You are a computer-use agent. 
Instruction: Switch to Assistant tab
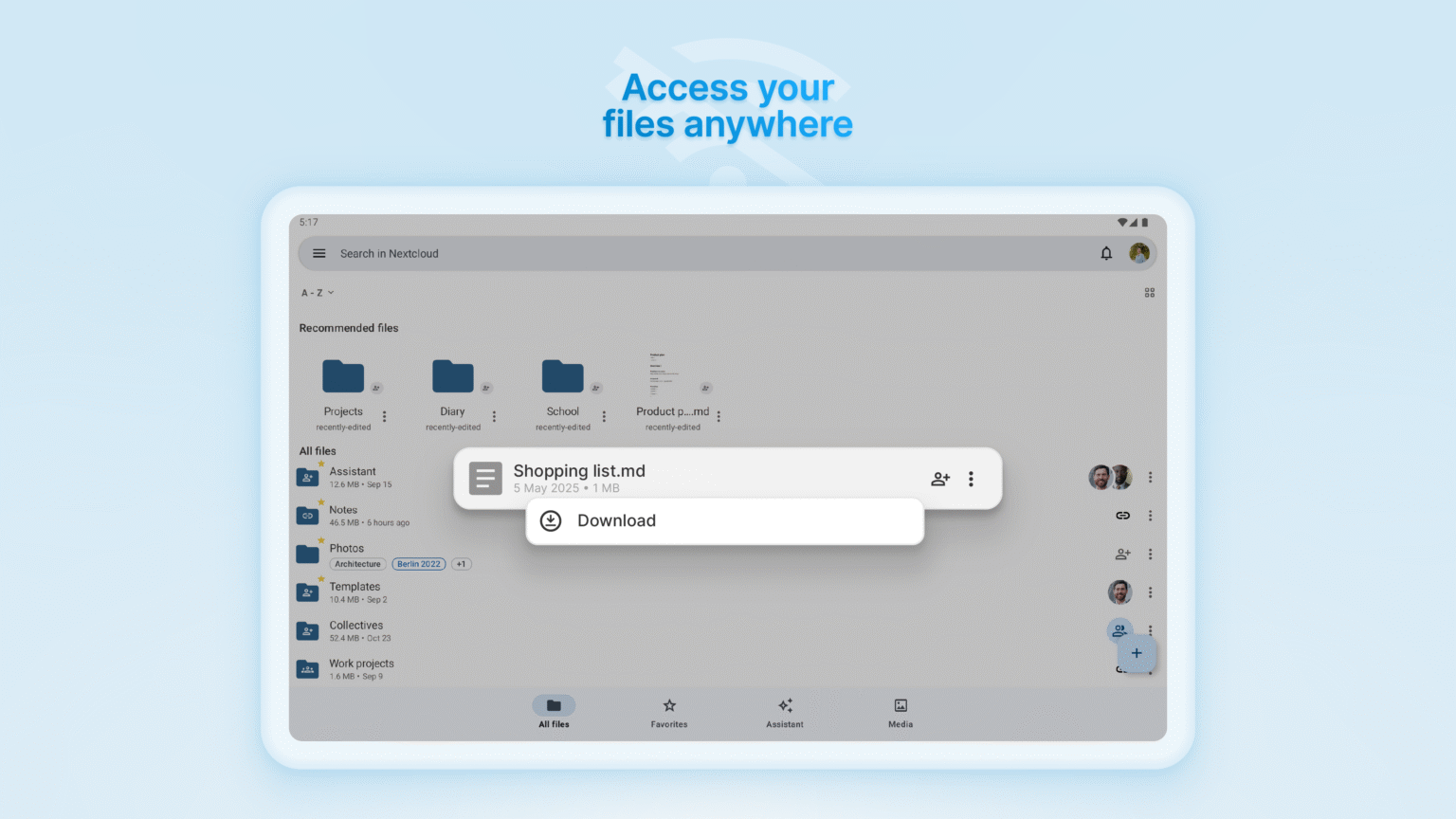(x=785, y=712)
